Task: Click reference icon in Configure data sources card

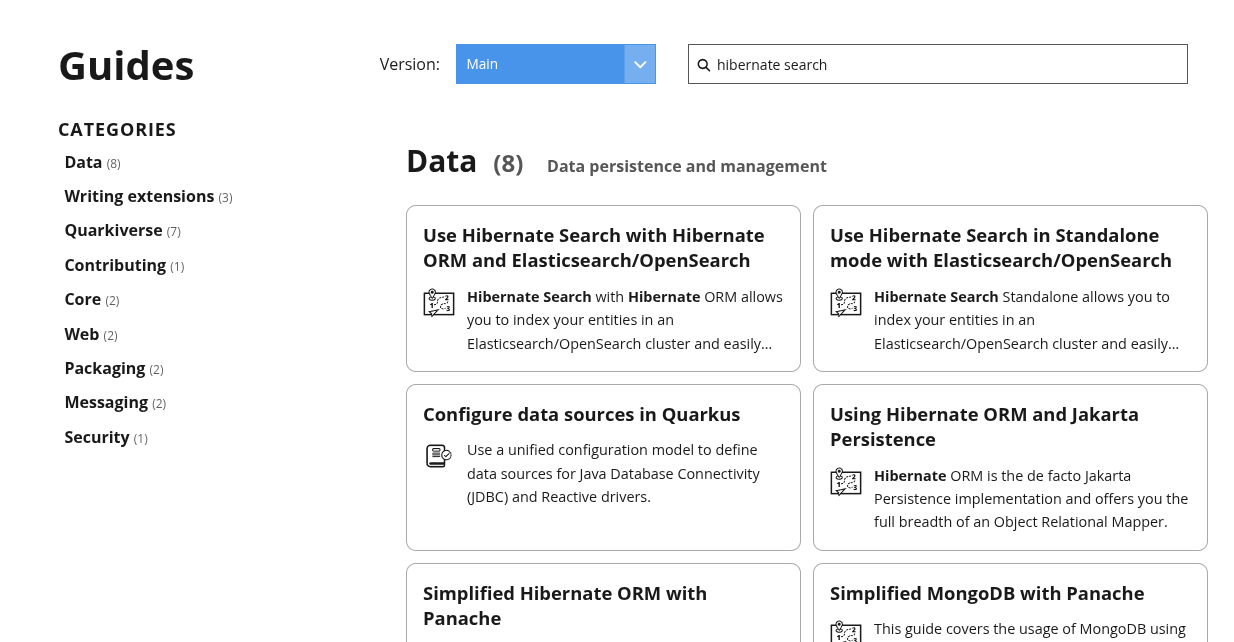Action: [x=439, y=456]
